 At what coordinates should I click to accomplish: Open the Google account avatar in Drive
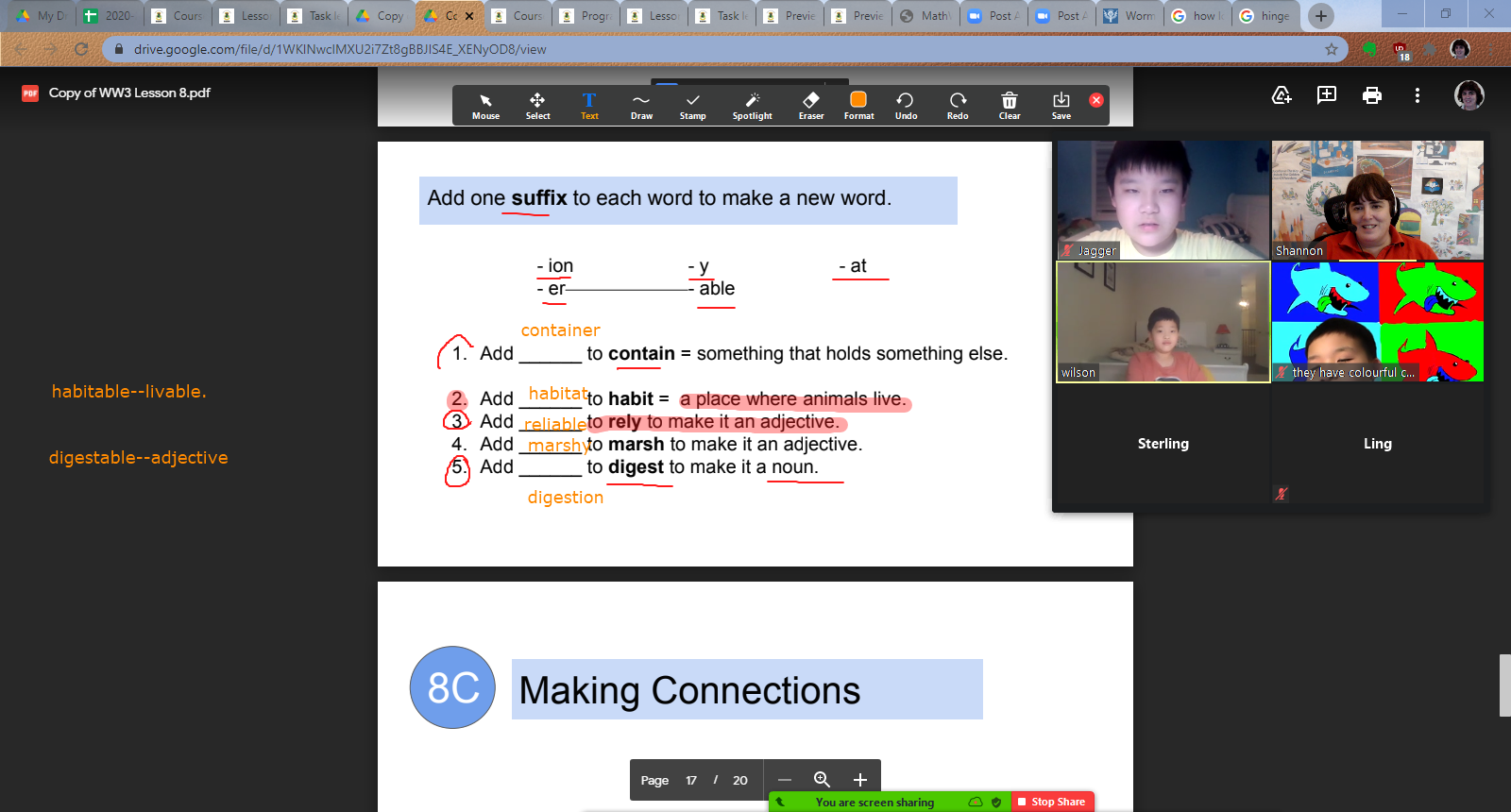coord(1469,94)
